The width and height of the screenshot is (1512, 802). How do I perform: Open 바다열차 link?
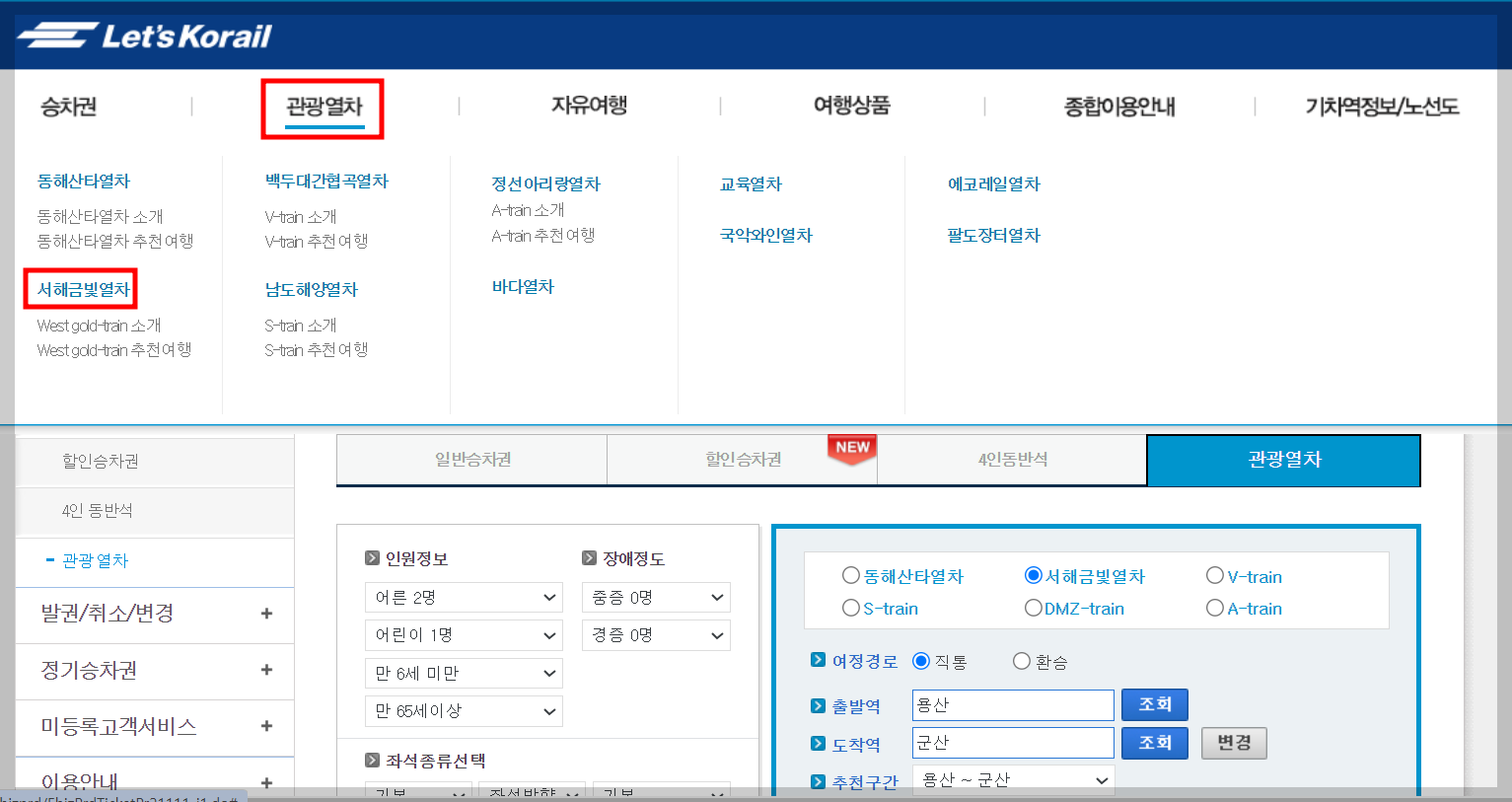tap(523, 287)
